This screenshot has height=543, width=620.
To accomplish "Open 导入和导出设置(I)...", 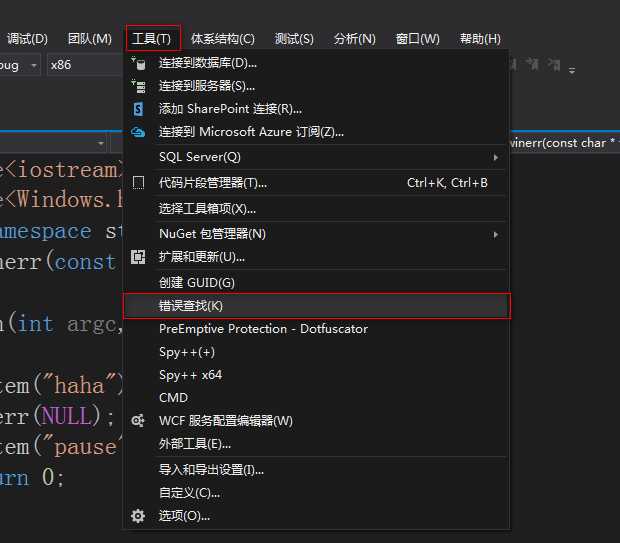I will pyautogui.click(x=316, y=470).
